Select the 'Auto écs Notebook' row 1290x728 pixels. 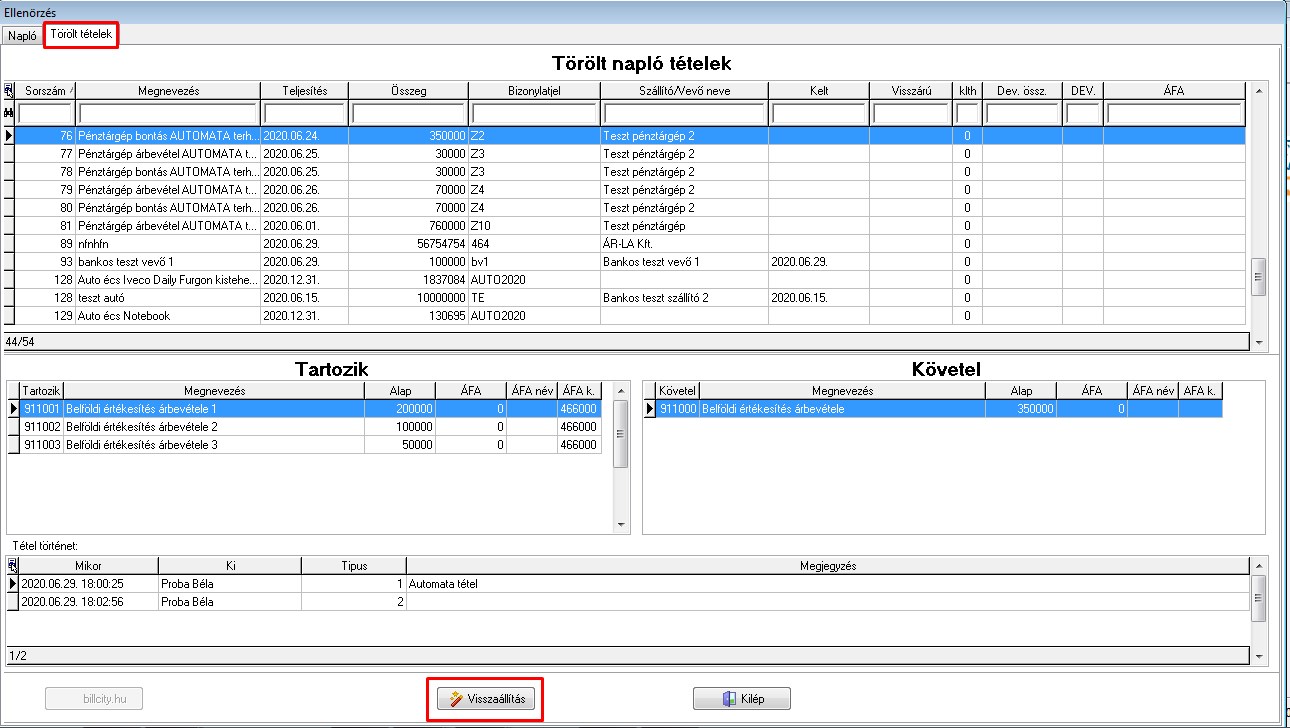[x=630, y=315]
